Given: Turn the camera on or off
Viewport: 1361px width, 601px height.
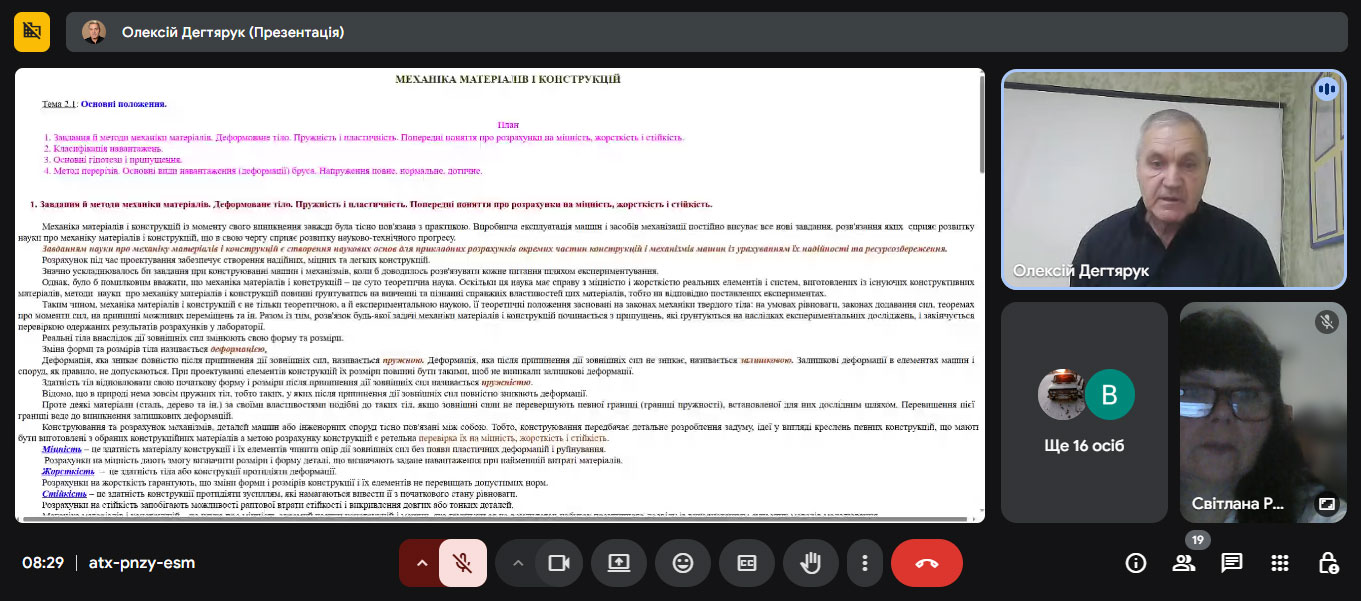Looking at the screenshot, I should click(x=558, y=563).
